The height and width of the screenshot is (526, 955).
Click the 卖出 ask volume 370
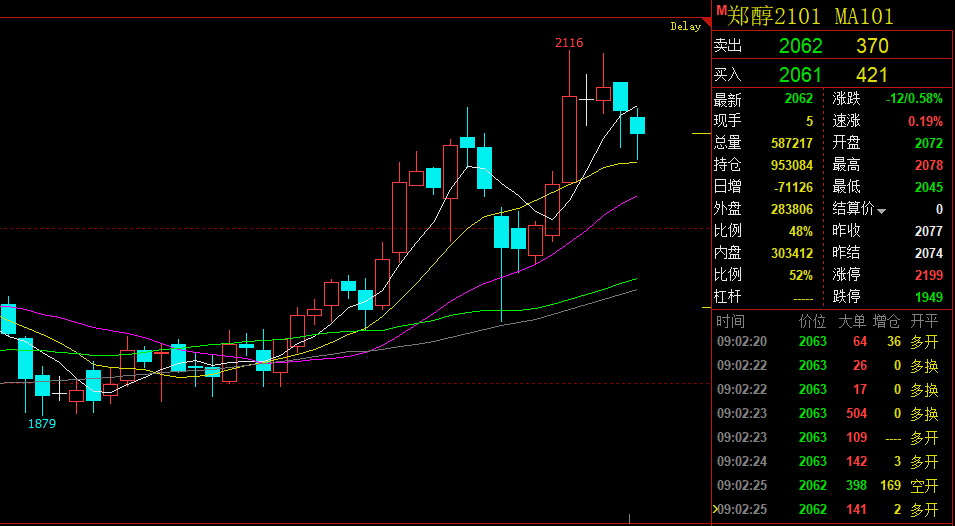coord(872,46)
